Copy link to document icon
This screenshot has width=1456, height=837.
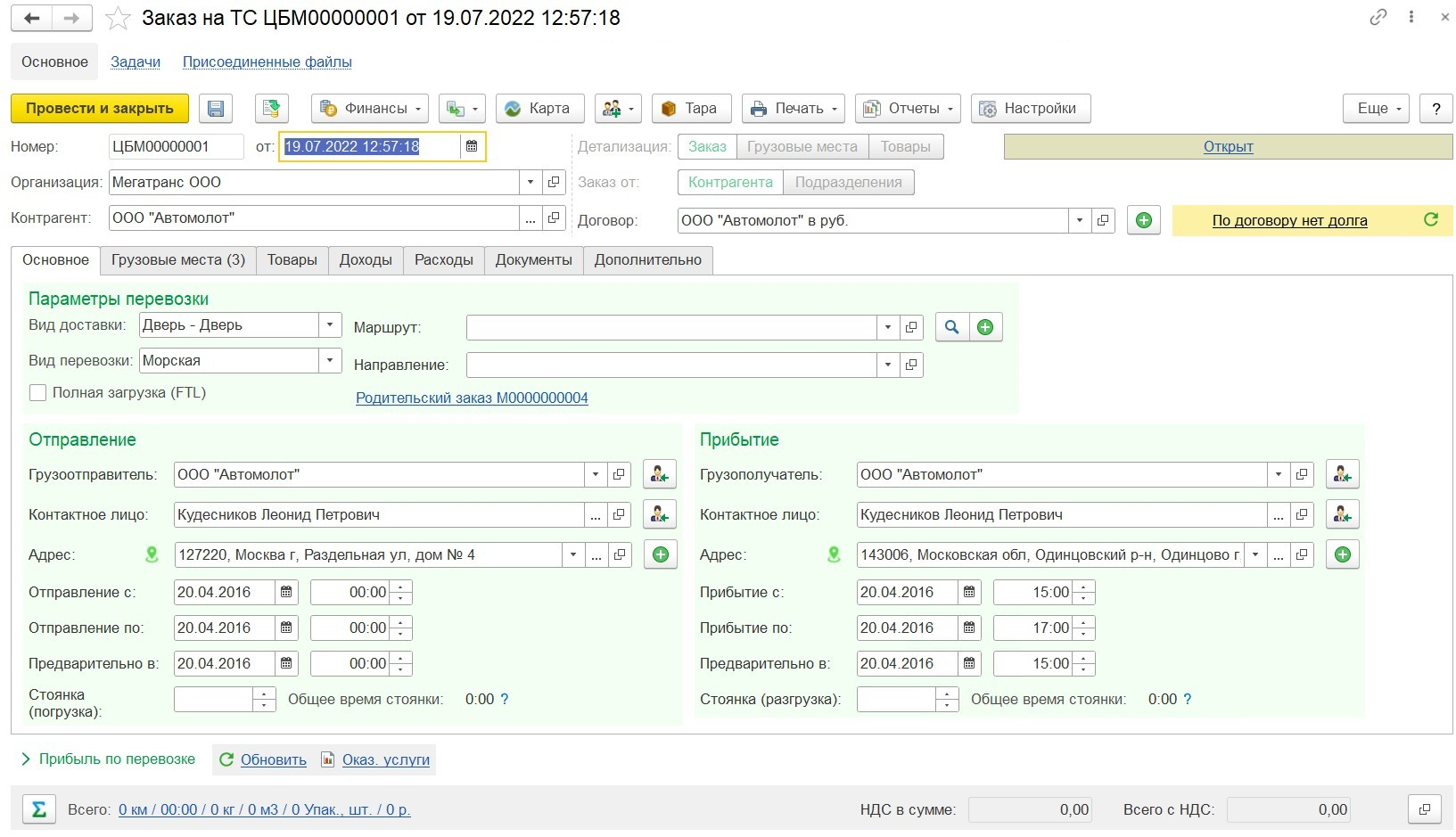tap(1378, 17)
